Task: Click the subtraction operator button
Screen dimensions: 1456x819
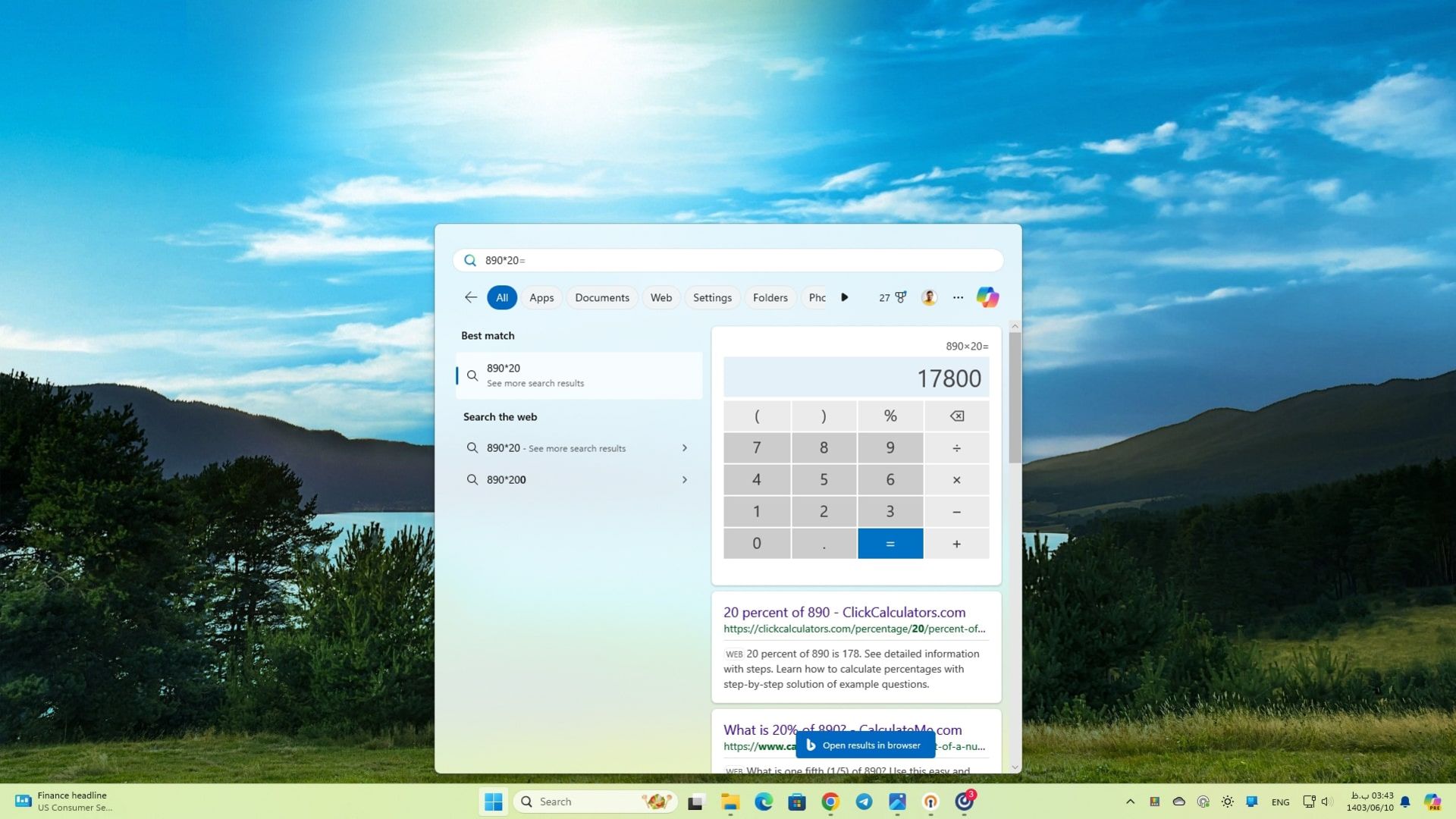Action: pos(956,511)
